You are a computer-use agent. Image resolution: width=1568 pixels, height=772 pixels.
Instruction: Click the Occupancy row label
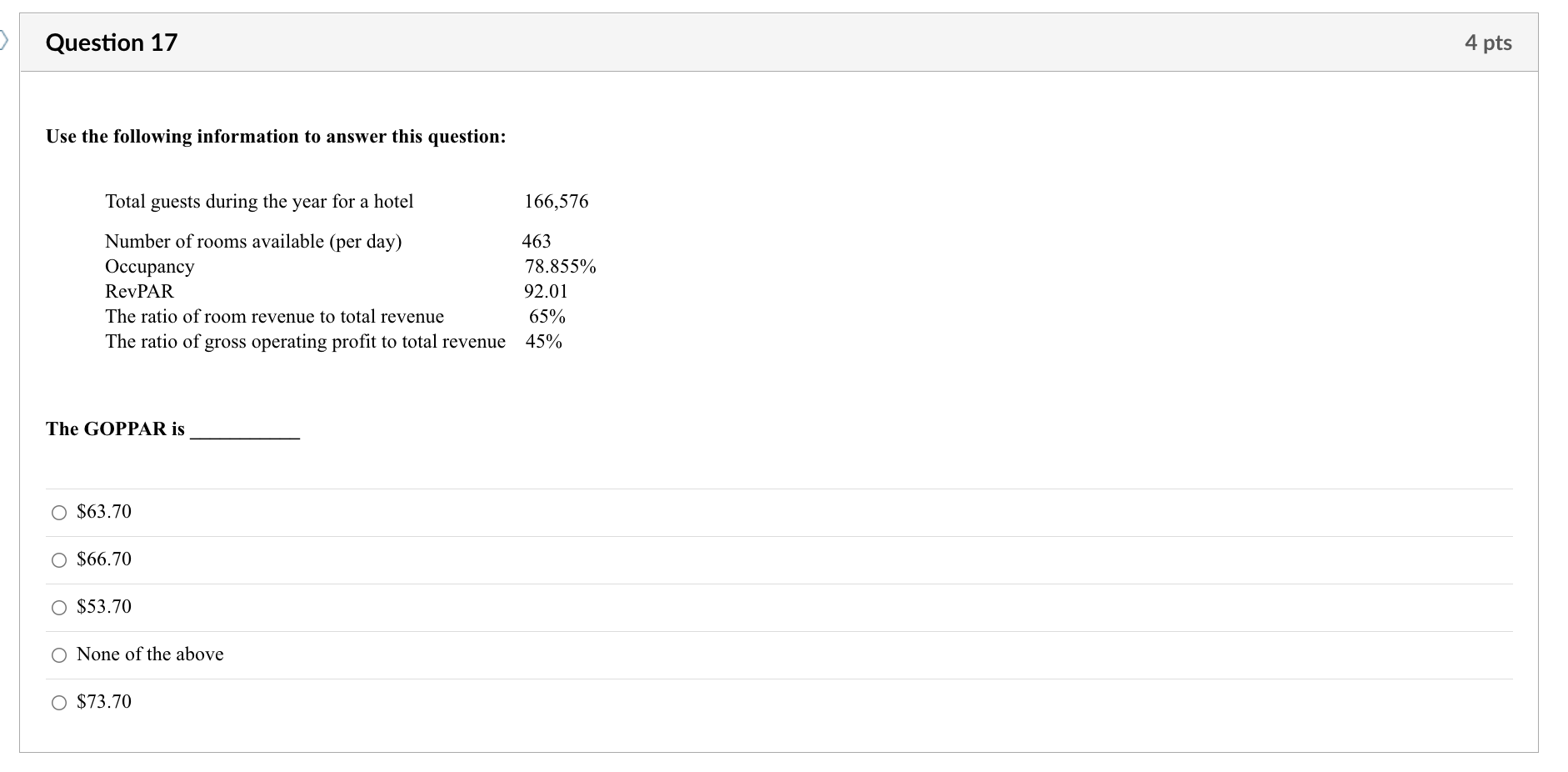149,267
